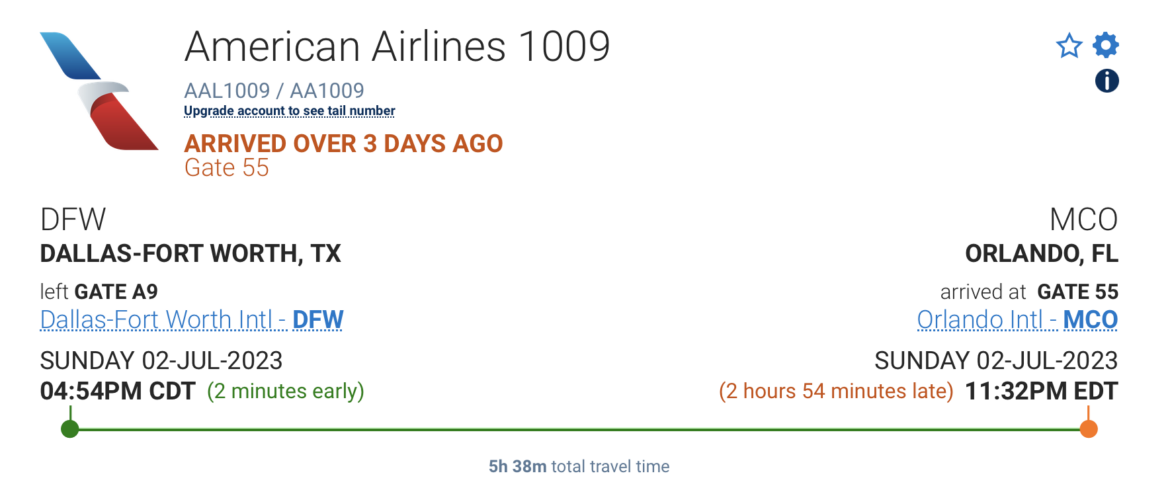Open the Orlando Intl - MCO link
Image resolution: width=1170 pixels, height=500 pixels.
pyautogui.click(x=1017, y=320)
